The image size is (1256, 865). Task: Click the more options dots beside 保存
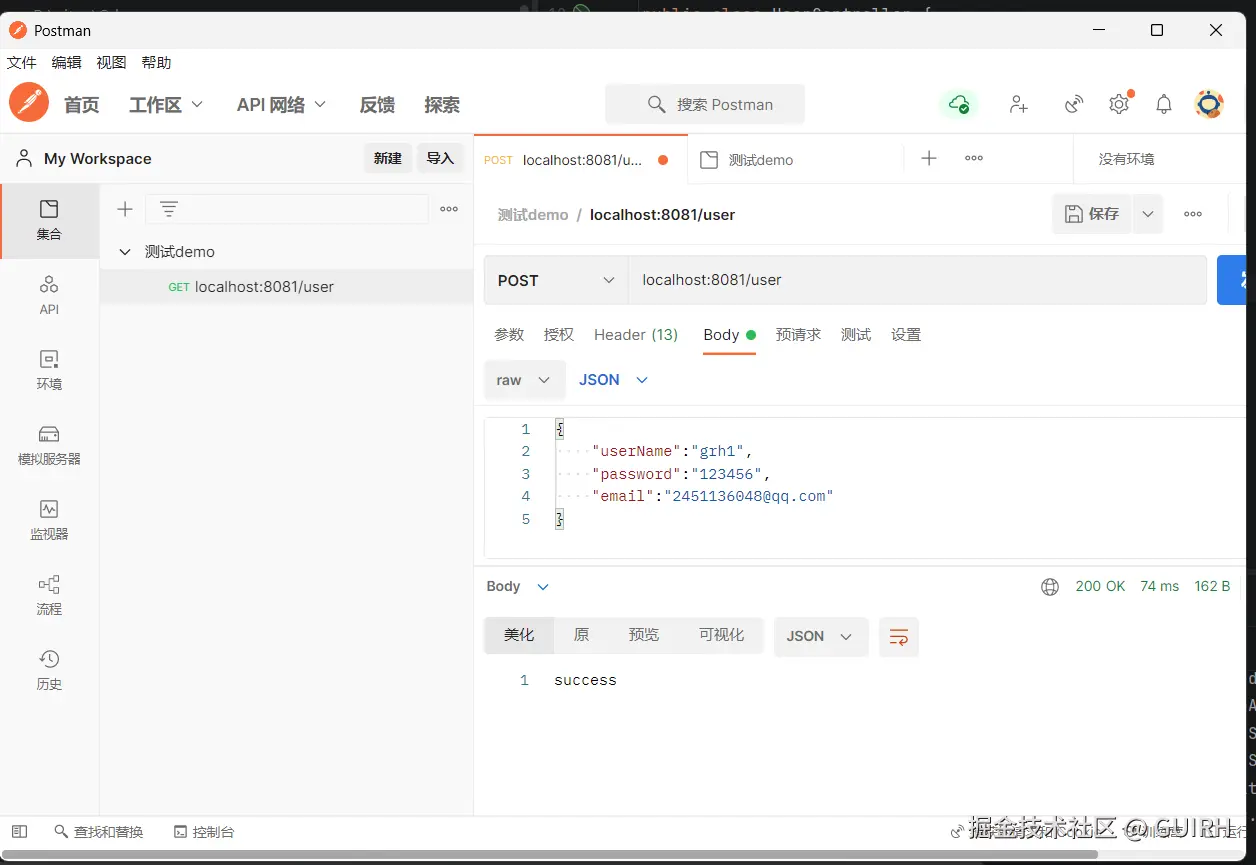pyautogui.click(x=1193, y=214)
